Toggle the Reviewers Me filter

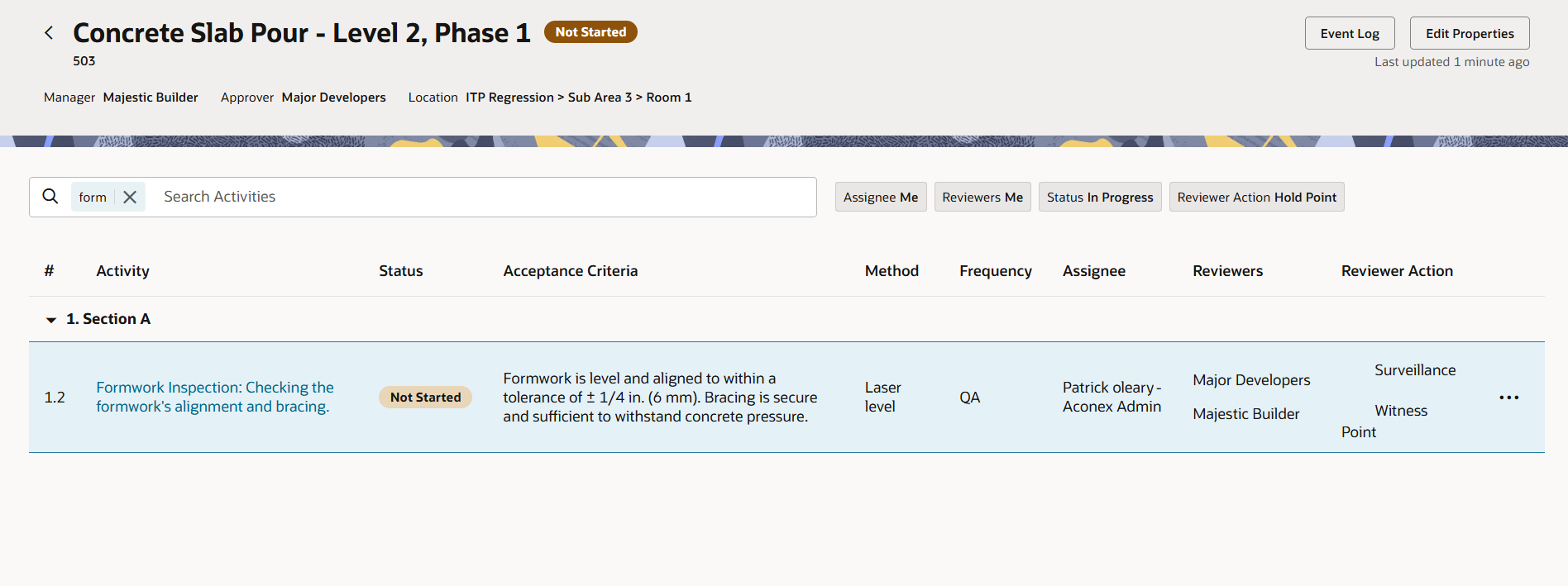(x=982, y=197)
